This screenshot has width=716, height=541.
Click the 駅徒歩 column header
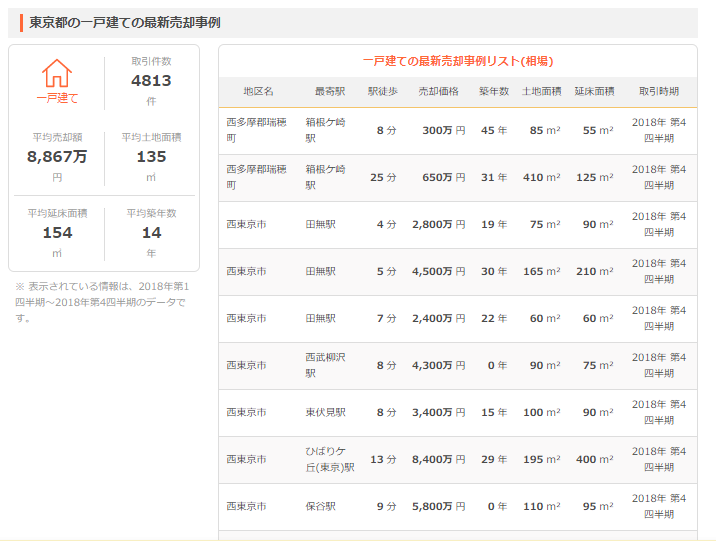[x=383, y=91]
